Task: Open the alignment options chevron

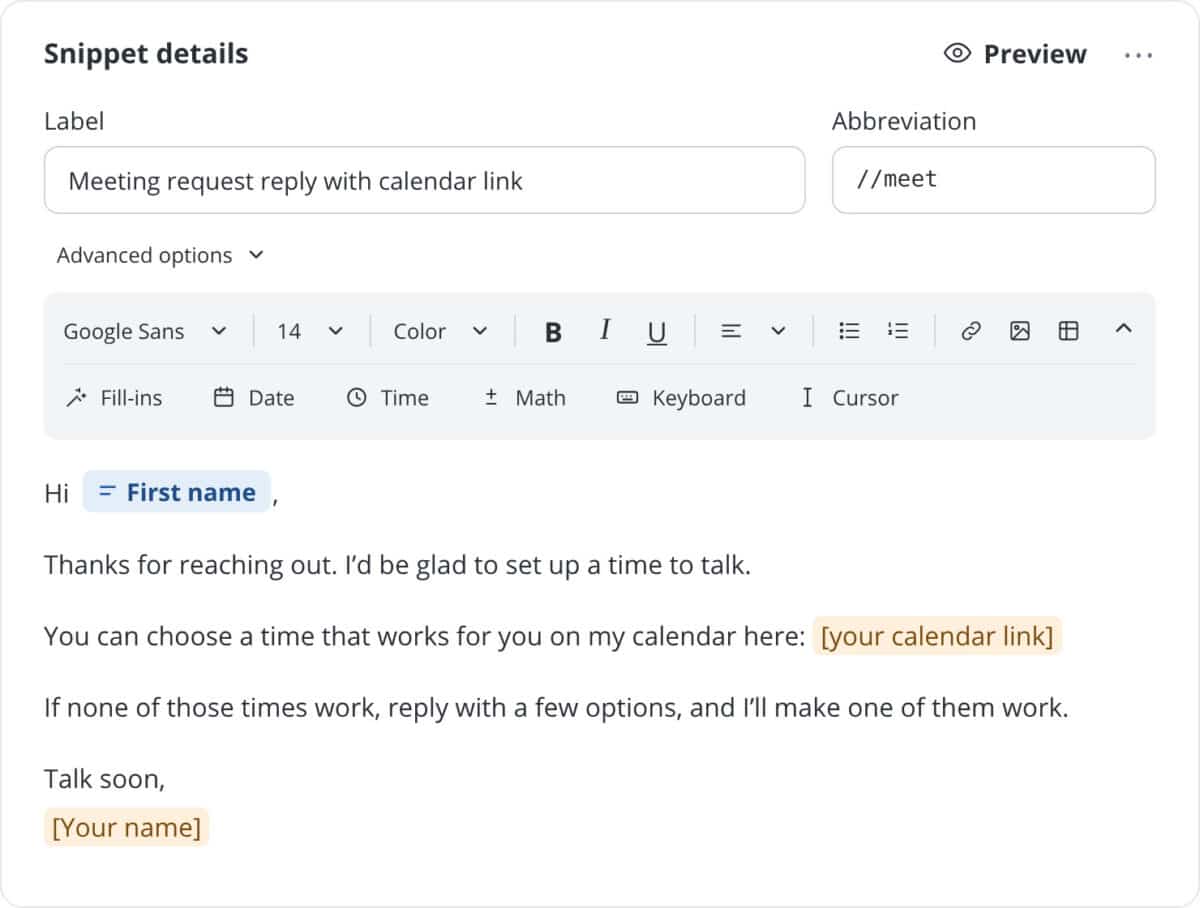Action: click(x=778, y=331)
